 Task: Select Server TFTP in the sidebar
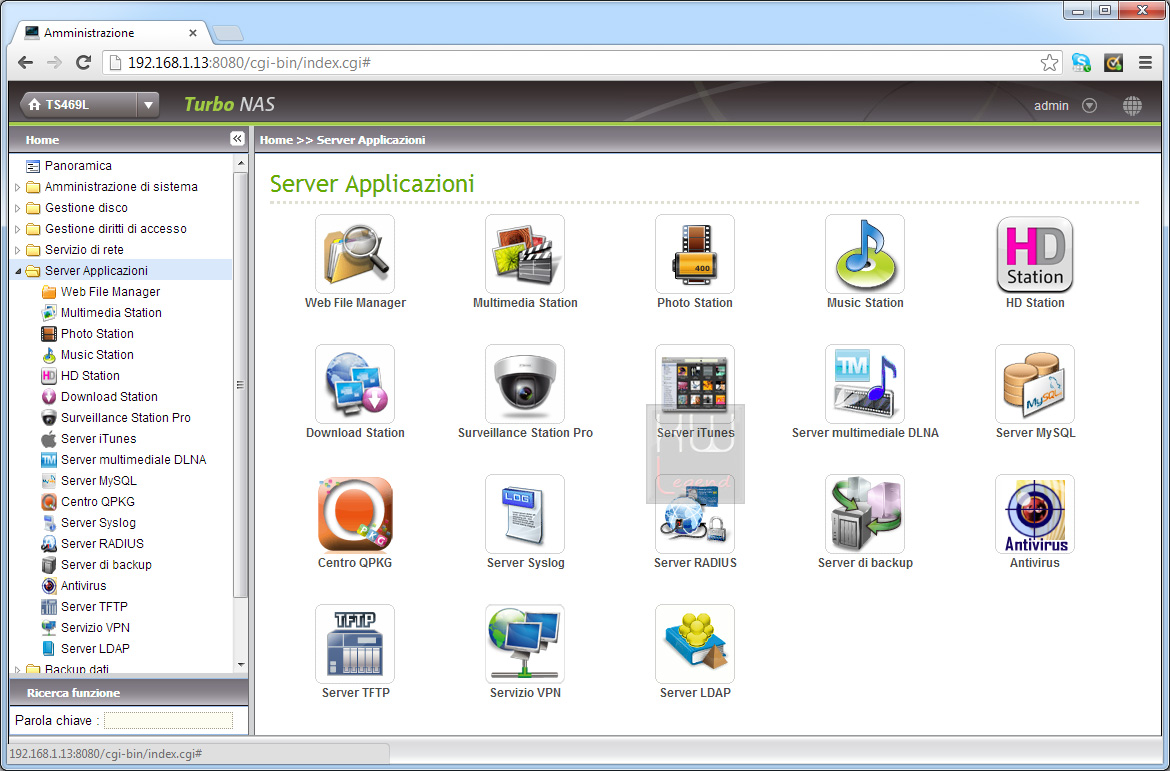[94, 606]
